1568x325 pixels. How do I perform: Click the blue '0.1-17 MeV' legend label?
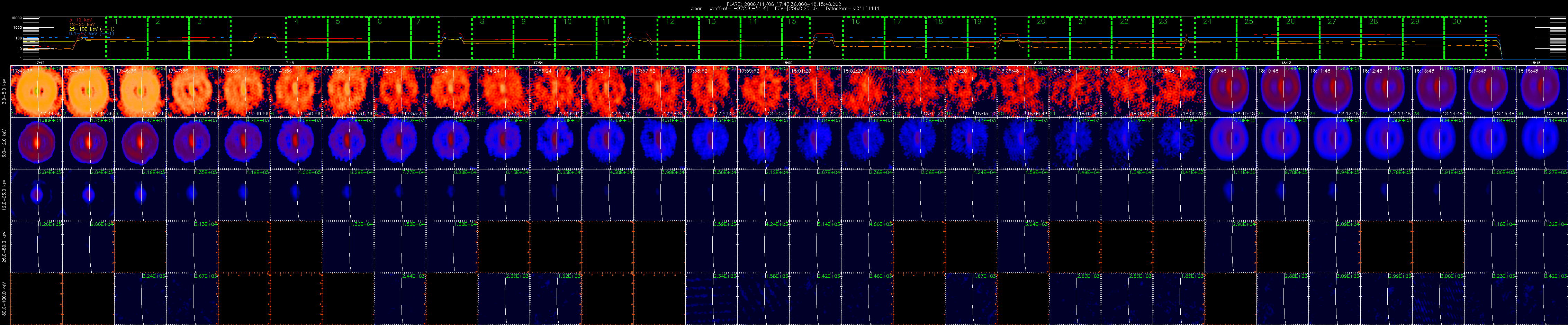tap(91, 34)
